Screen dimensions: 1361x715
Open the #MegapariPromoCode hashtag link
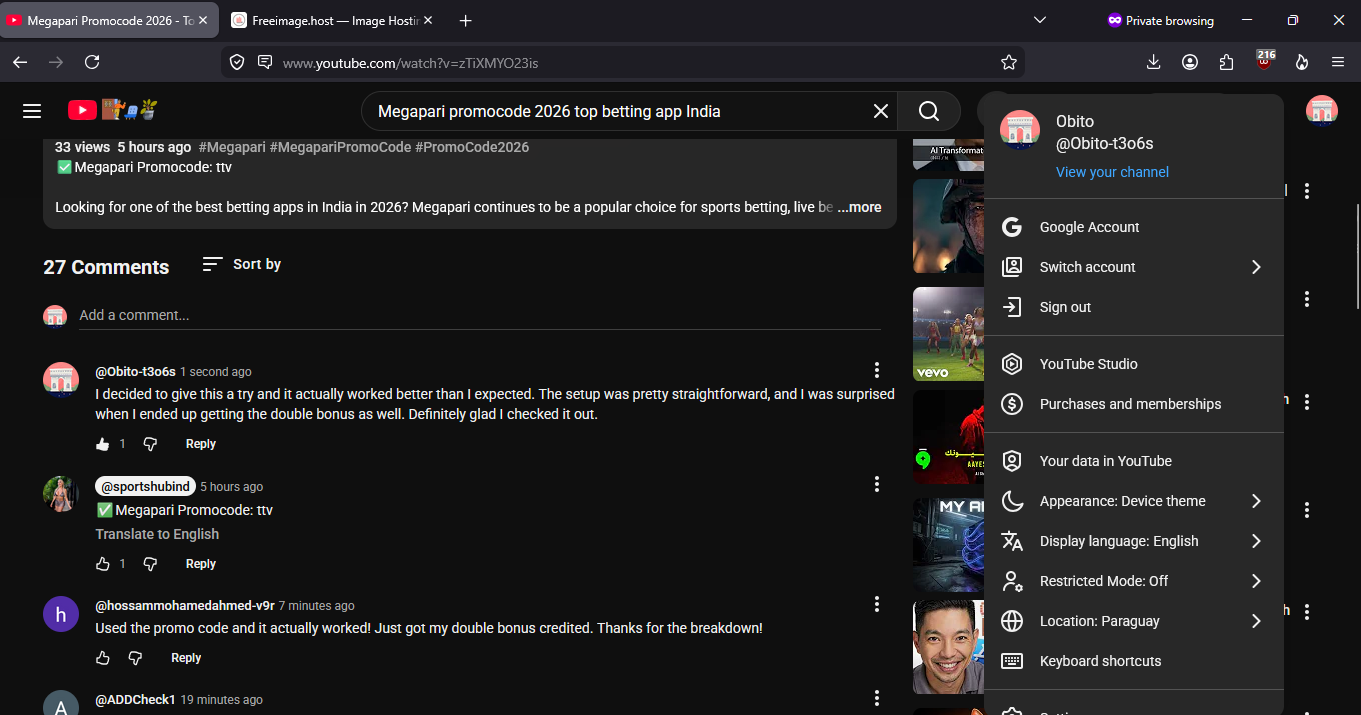(x=340, y=147)
